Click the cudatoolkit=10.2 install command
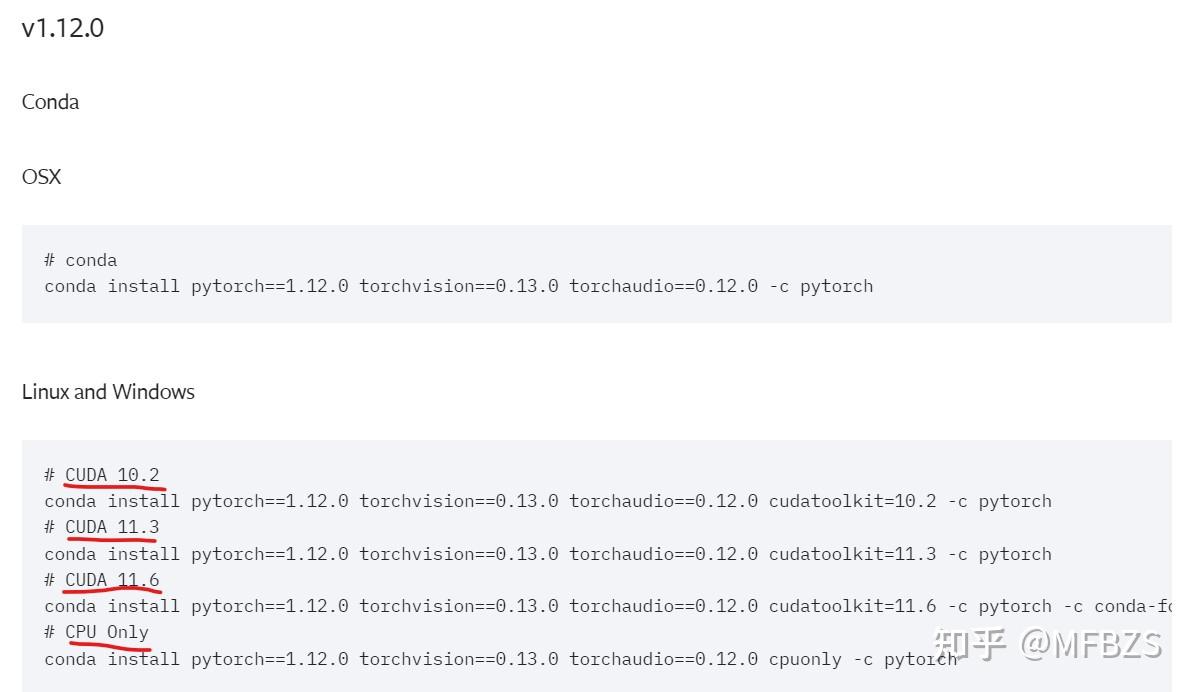 (548, 502)
